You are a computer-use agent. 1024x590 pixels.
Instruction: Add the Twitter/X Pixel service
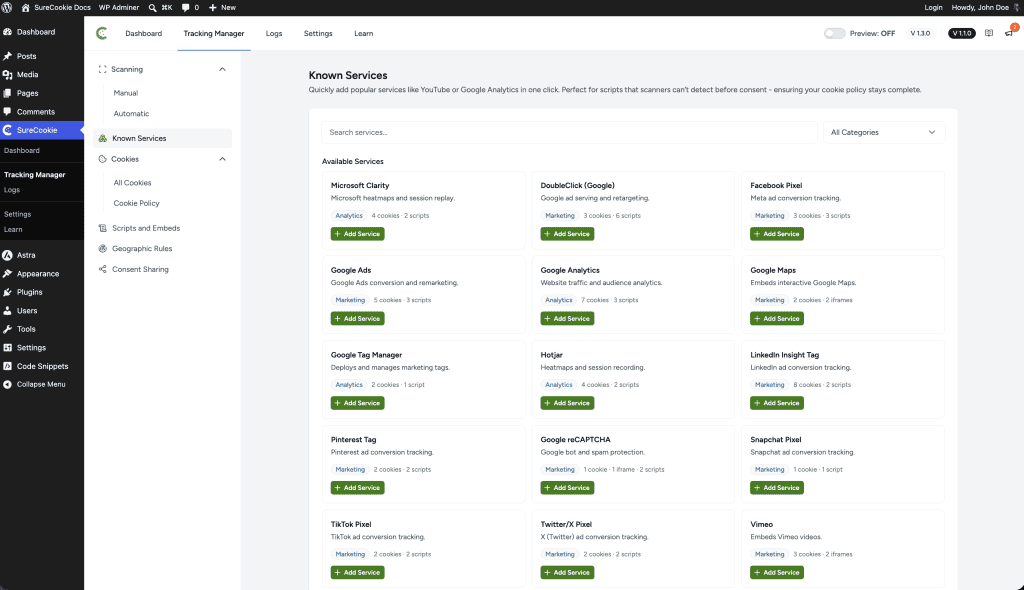click(x=568, y=572)
